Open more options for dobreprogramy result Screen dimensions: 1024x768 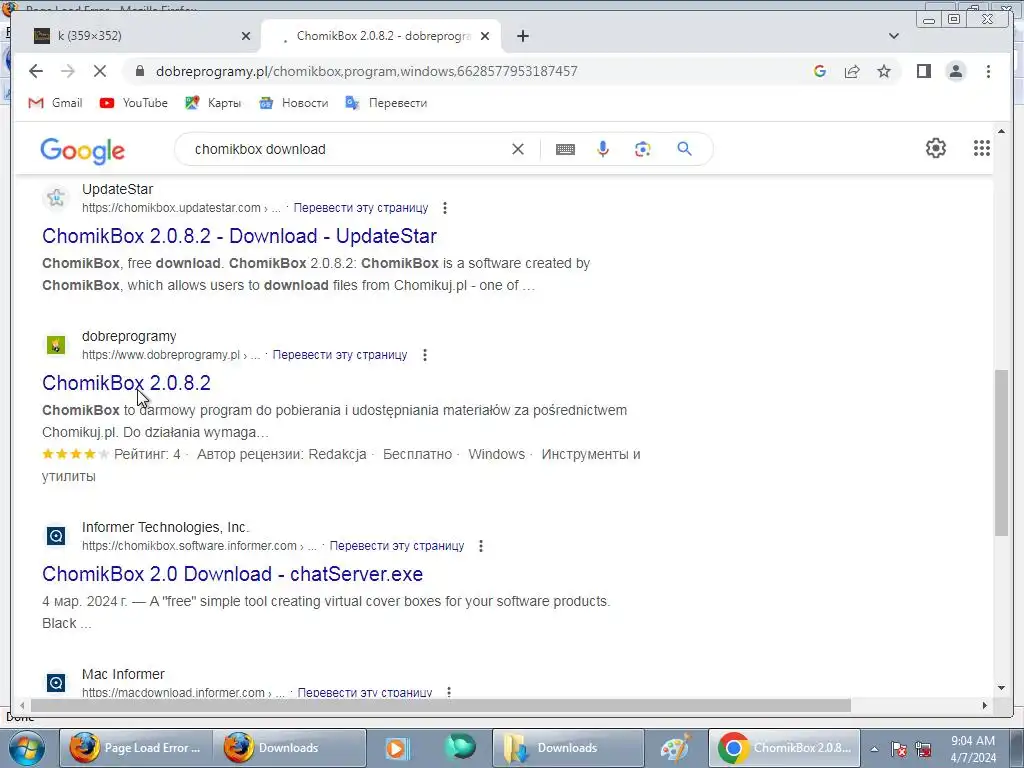click(x=424, y=355)
